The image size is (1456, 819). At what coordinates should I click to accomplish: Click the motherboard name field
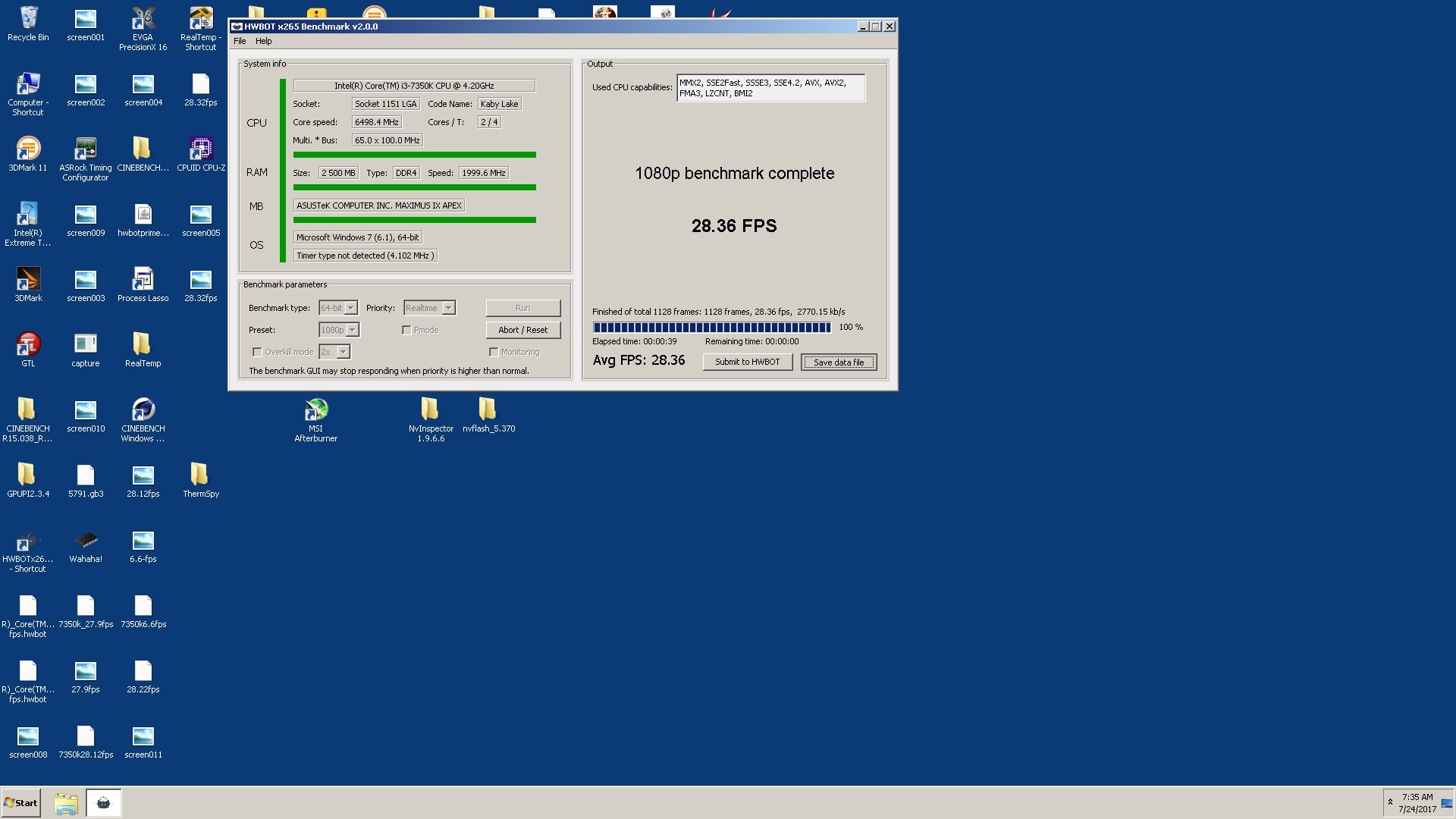pyautogui.click(x=379, y=206)
